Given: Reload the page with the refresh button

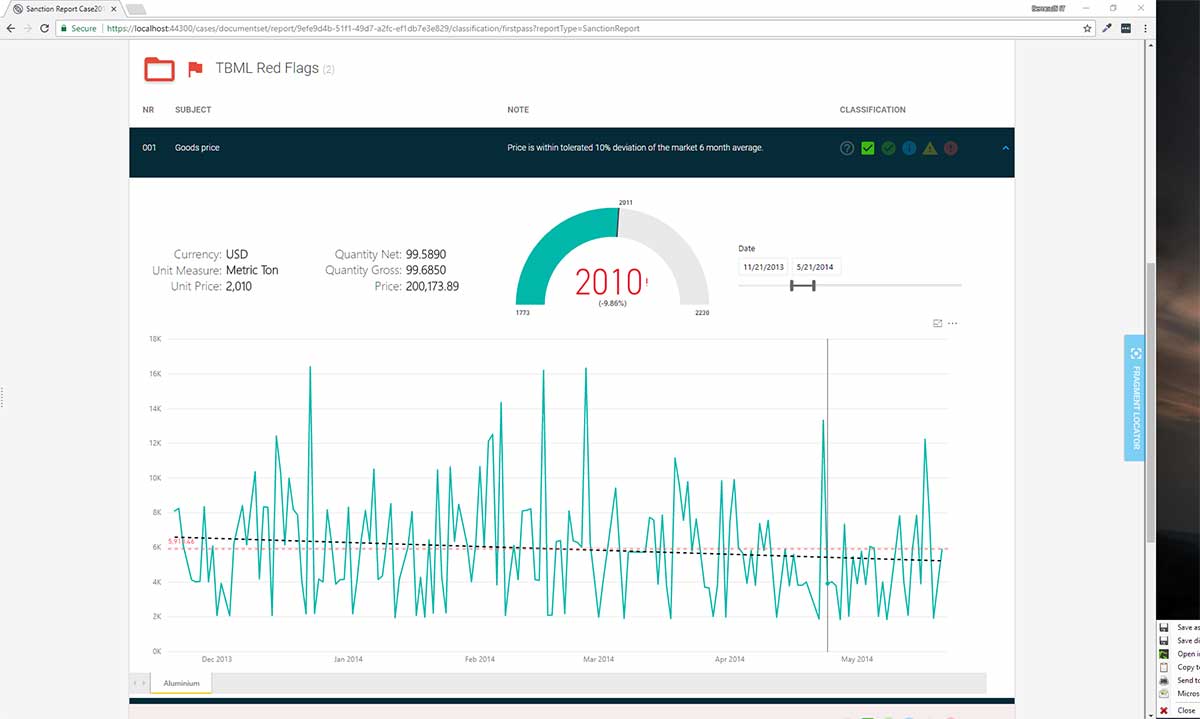Looking at the screenshot, I should point(44,29).
